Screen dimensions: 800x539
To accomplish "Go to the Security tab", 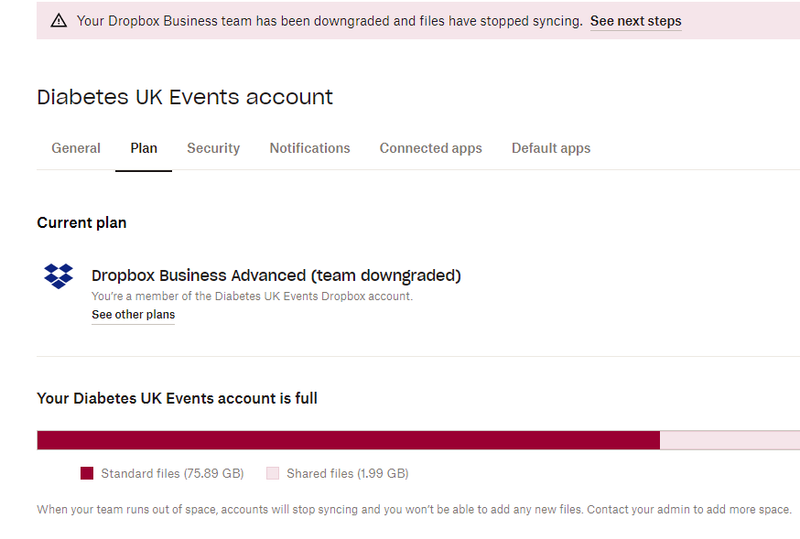I will (213, 148).
